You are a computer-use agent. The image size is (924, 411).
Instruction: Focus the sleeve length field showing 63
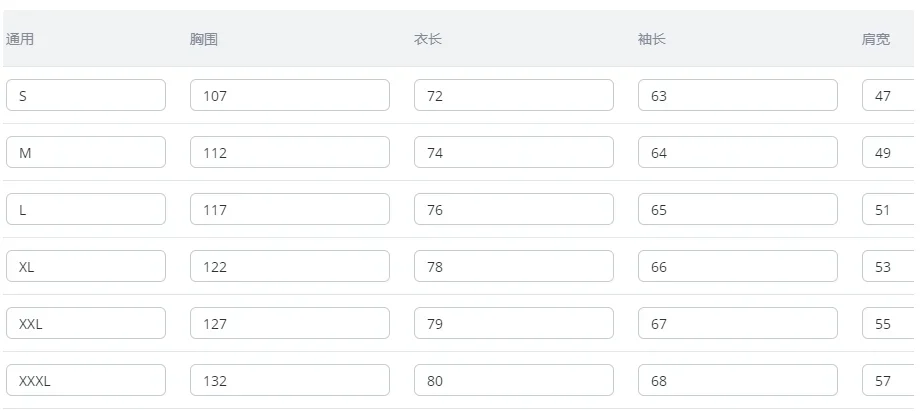[x=738, y=95]
